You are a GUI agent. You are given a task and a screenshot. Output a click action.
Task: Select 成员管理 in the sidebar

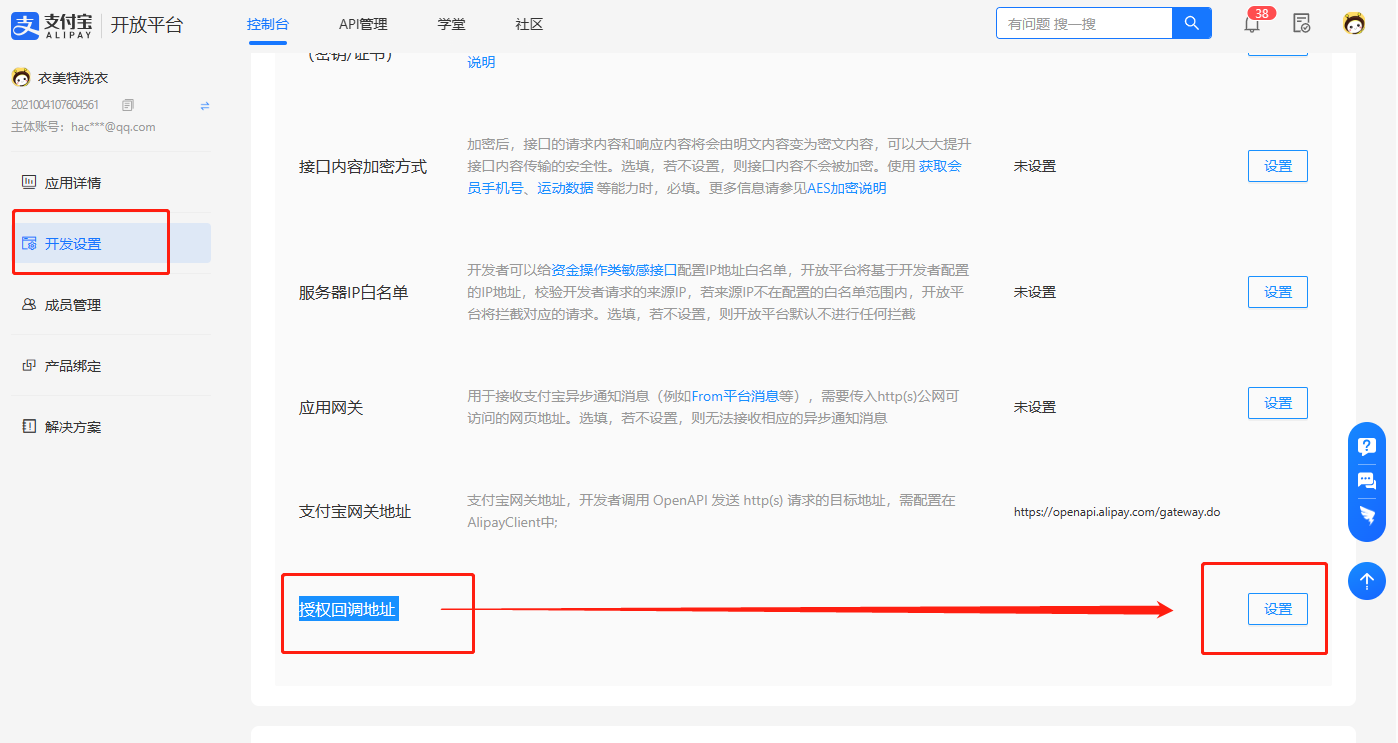(x=72, y=305)
